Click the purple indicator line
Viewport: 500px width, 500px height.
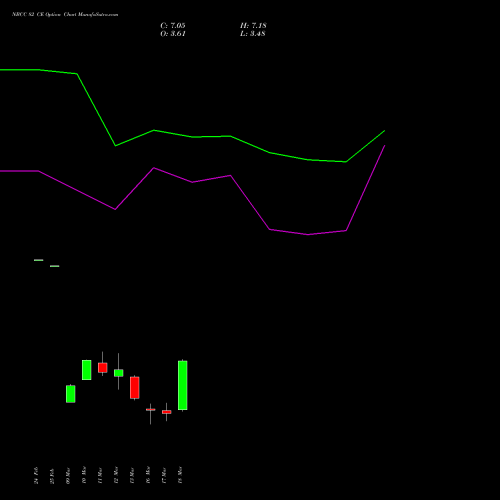pos(192,182)
